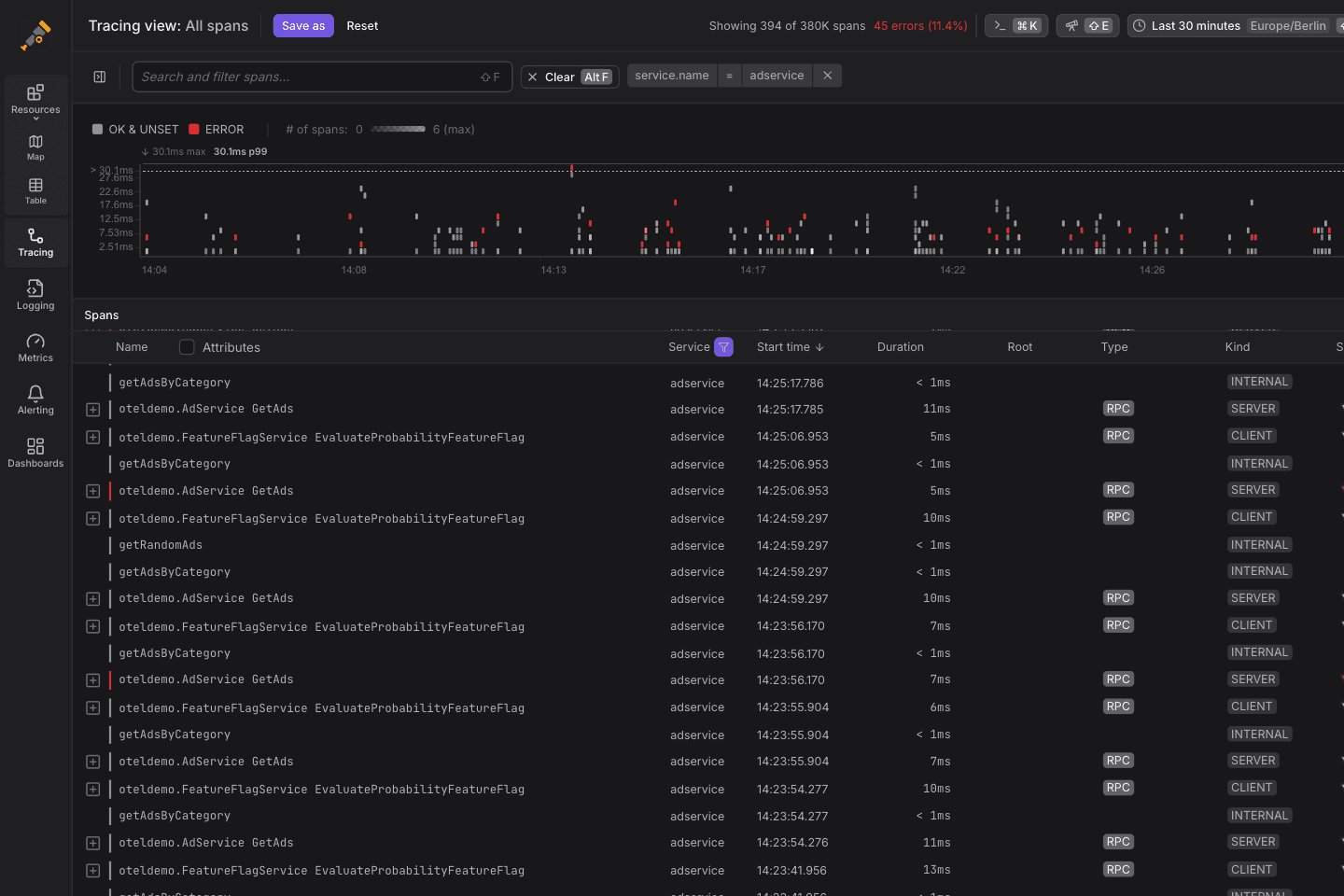Expand the 14:25:06.953 EvaluateProbabilityFeatureFlag span

tap(93, 437)
